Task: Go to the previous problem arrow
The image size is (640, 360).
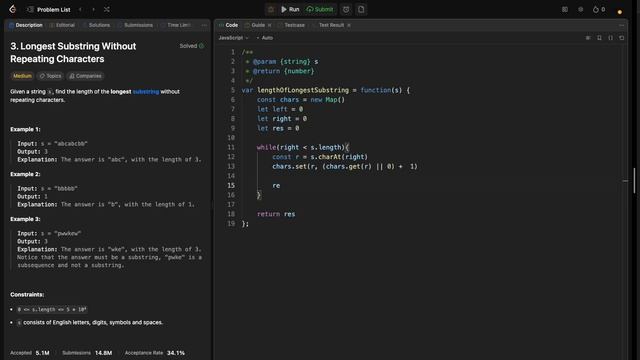Action: pyautogui.click(x=80, y=9)
